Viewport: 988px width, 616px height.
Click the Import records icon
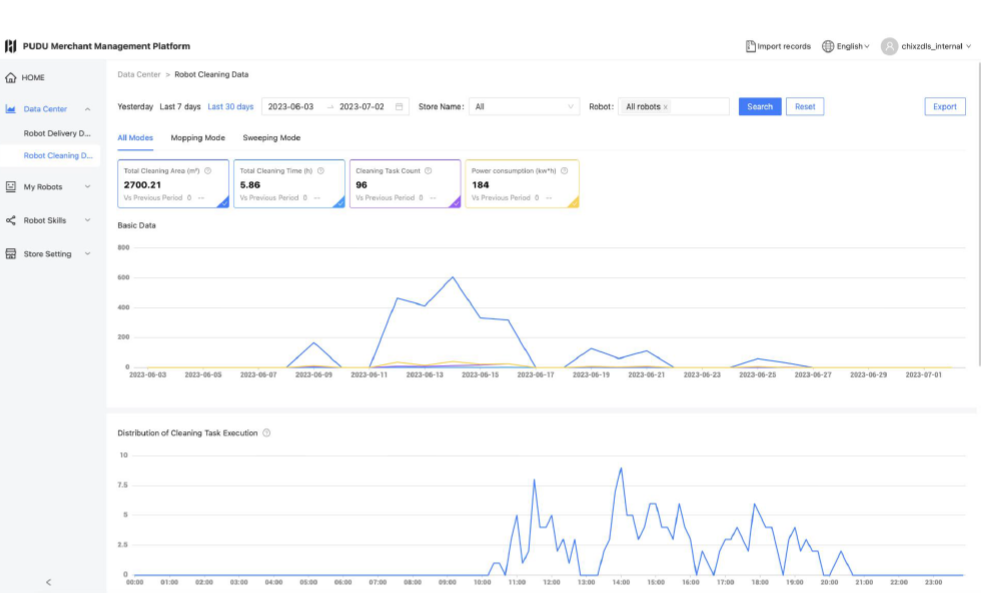click(750, 46)
